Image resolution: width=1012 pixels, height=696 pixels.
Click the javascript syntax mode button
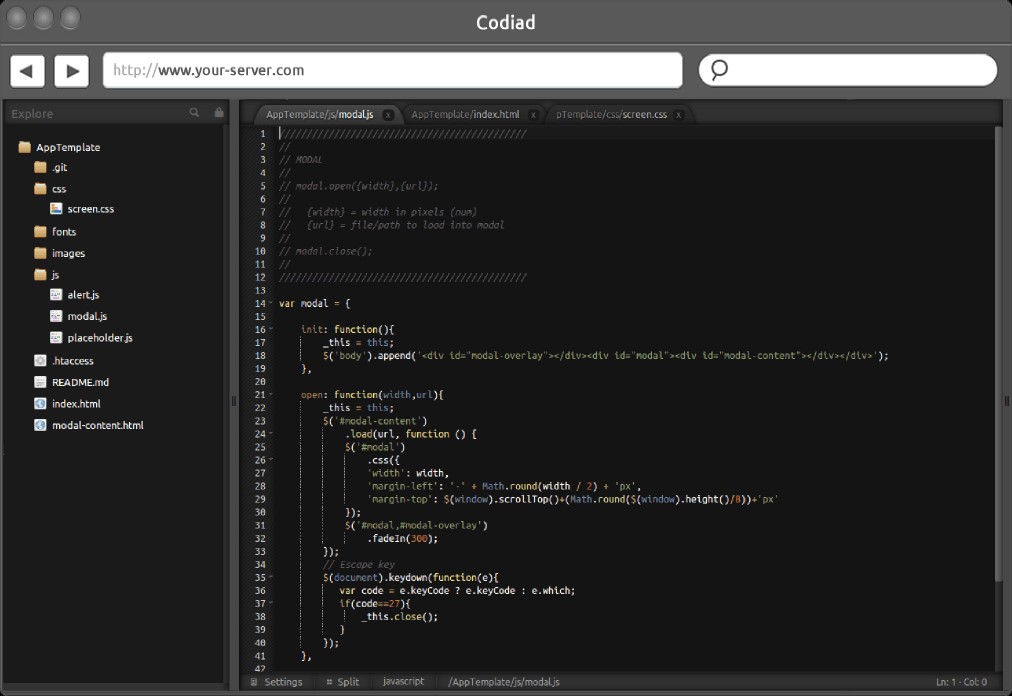click(x=404, y=681)
